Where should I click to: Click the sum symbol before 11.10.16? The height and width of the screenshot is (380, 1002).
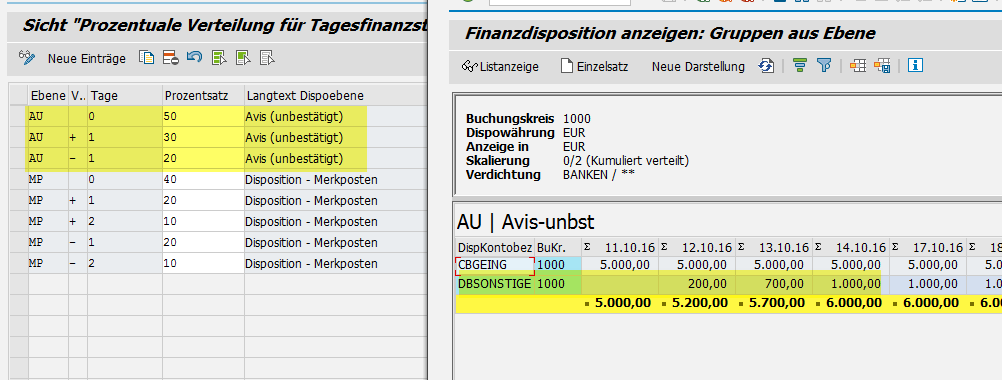point(587,247)
